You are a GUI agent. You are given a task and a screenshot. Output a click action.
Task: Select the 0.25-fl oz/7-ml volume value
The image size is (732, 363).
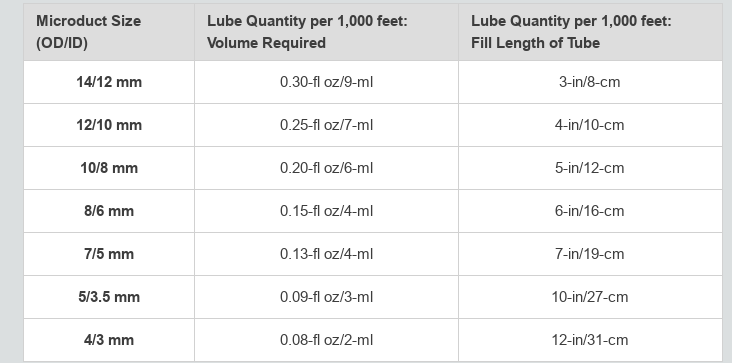pos(326,125)
